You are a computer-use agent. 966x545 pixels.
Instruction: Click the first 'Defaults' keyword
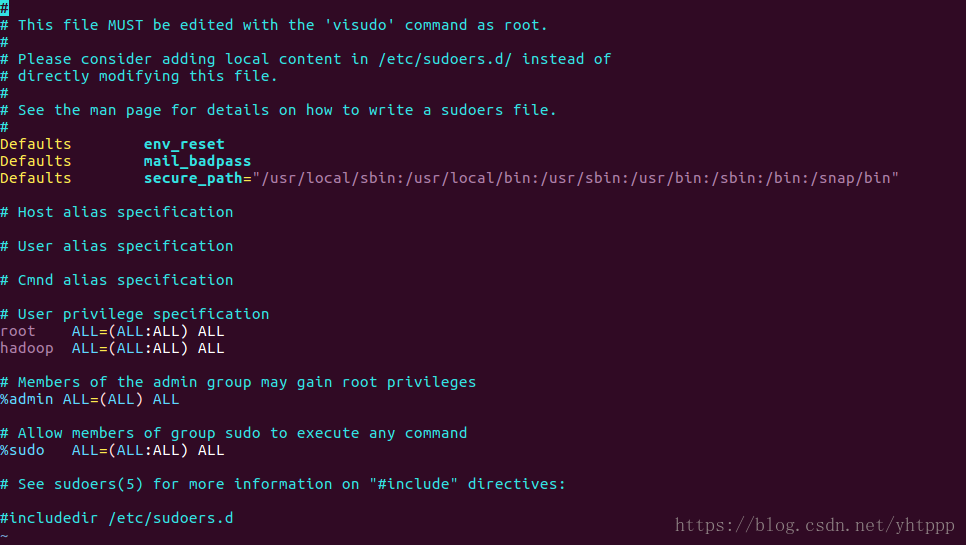click(36, 144)
